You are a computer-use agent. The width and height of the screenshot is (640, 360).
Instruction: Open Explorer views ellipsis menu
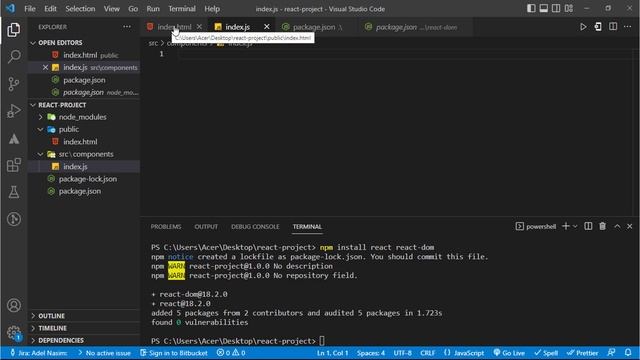[x=127, y=27]
